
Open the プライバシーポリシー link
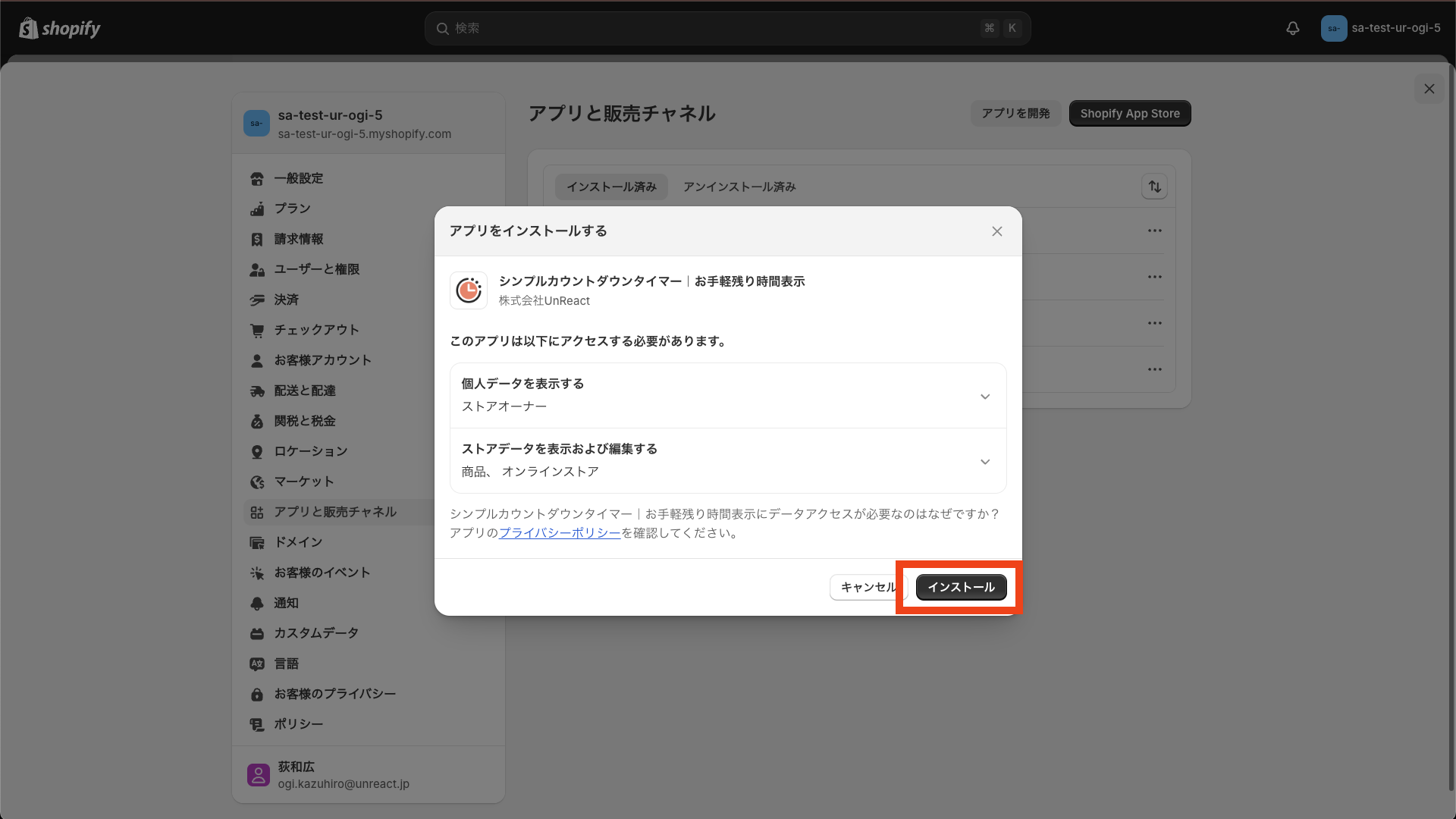click(559, 532)
